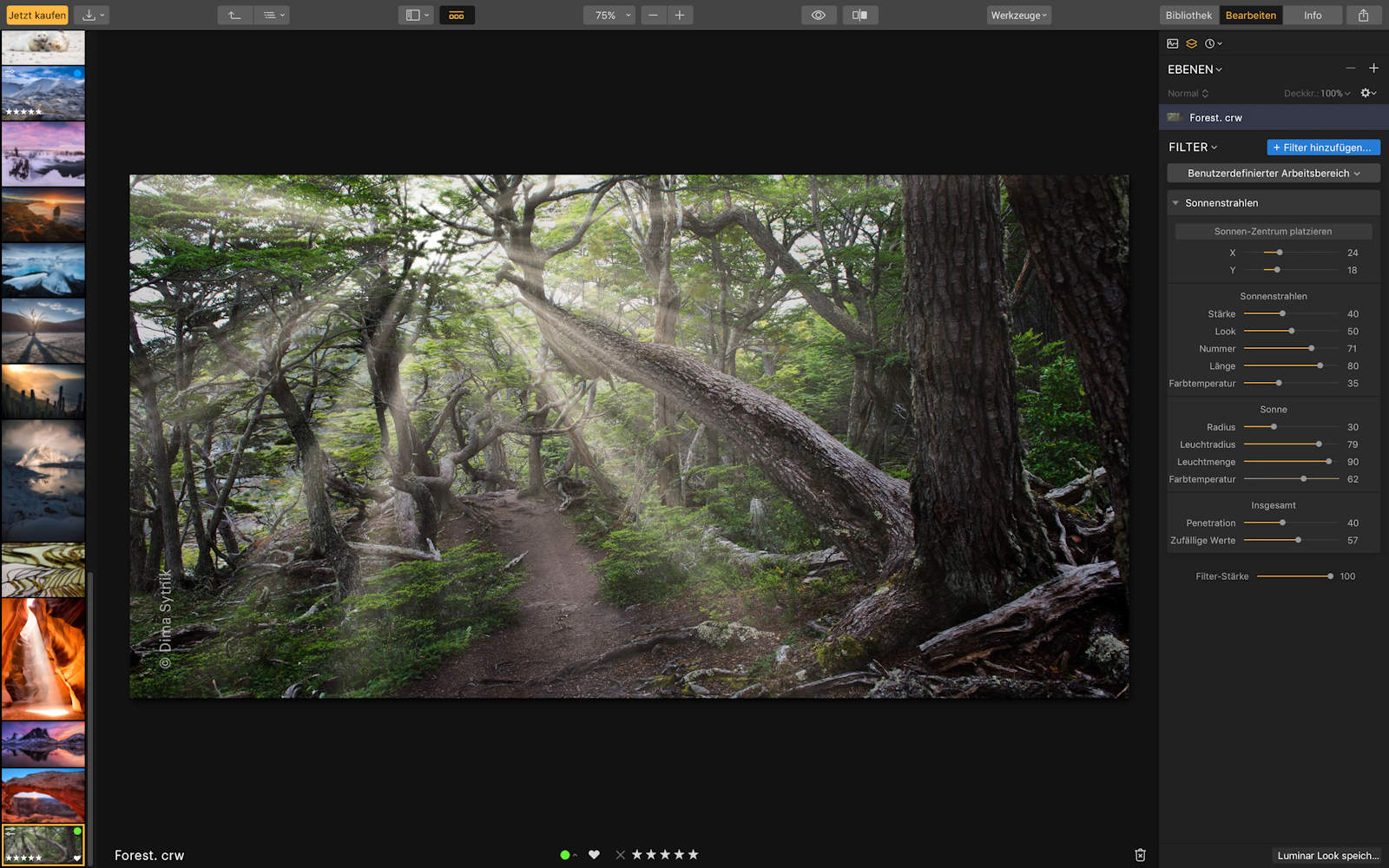1389x868 pixels.
Task: Click the Filter-Stärke slider handle
Action: [x=1330, y=576]
